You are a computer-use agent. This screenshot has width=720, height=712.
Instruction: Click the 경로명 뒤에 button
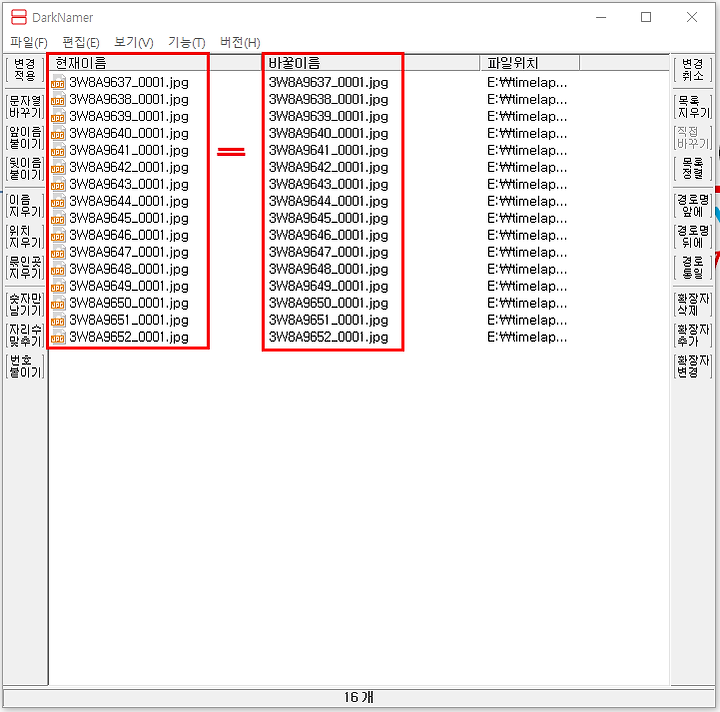point(692,236)
